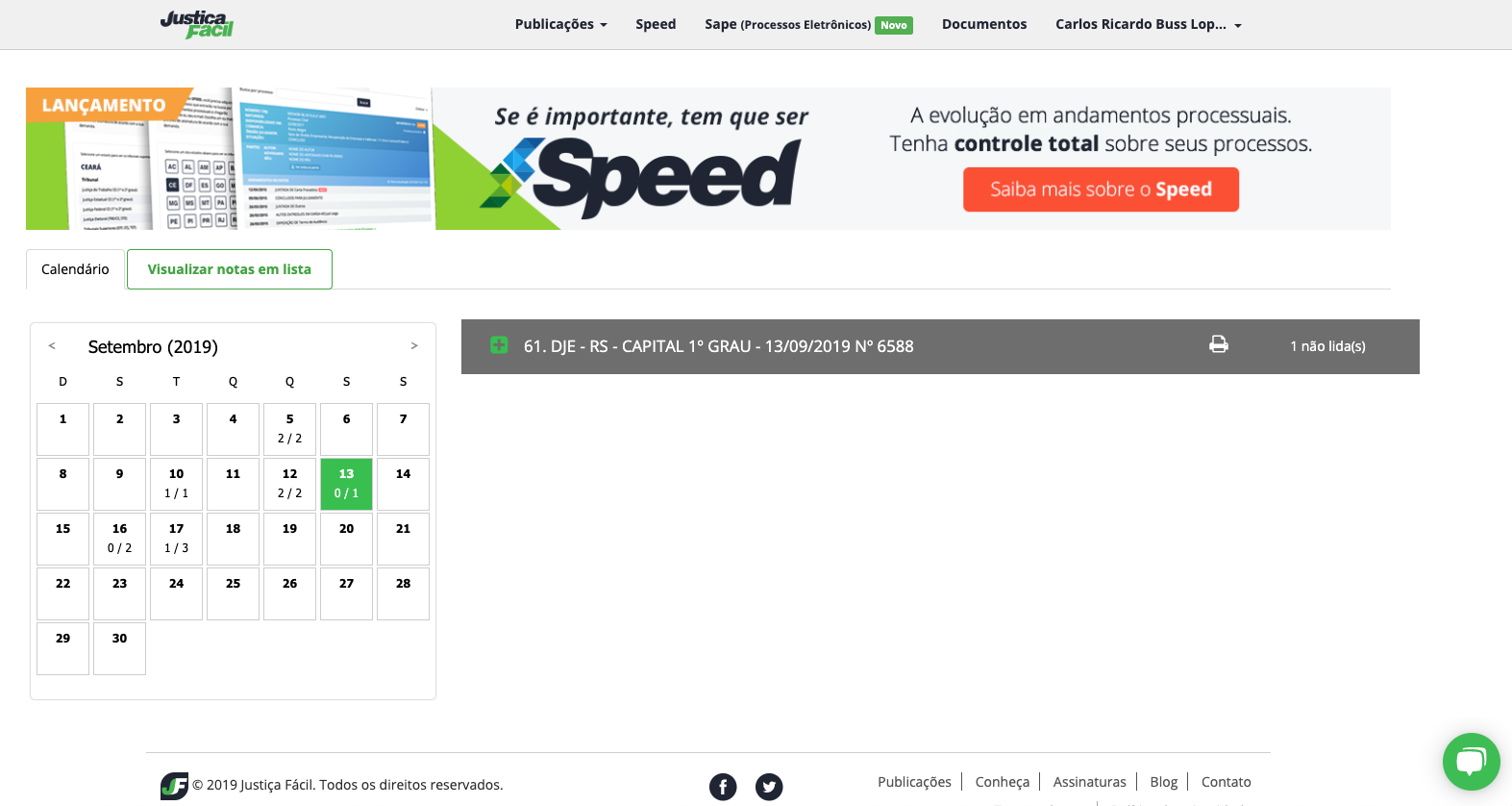Select calendar day 20
Viewport: 1512px width, 806px height.
click(346, 539)
